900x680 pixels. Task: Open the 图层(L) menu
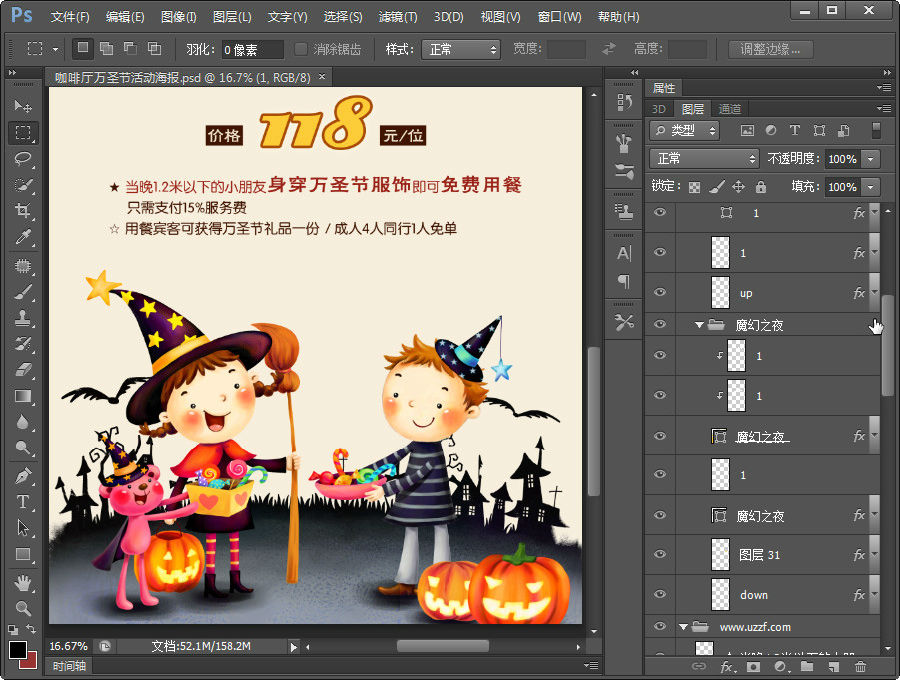point(232,17)
